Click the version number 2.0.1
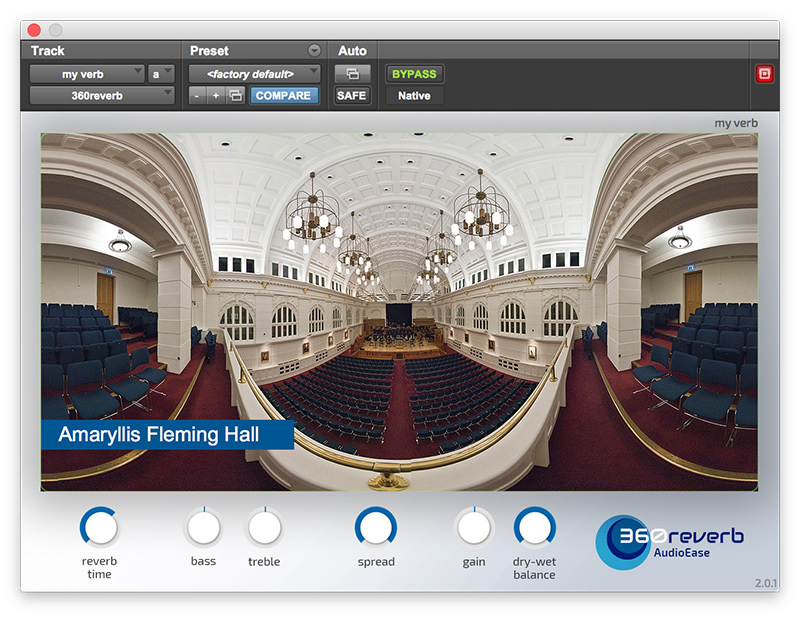 click(766, 583)
